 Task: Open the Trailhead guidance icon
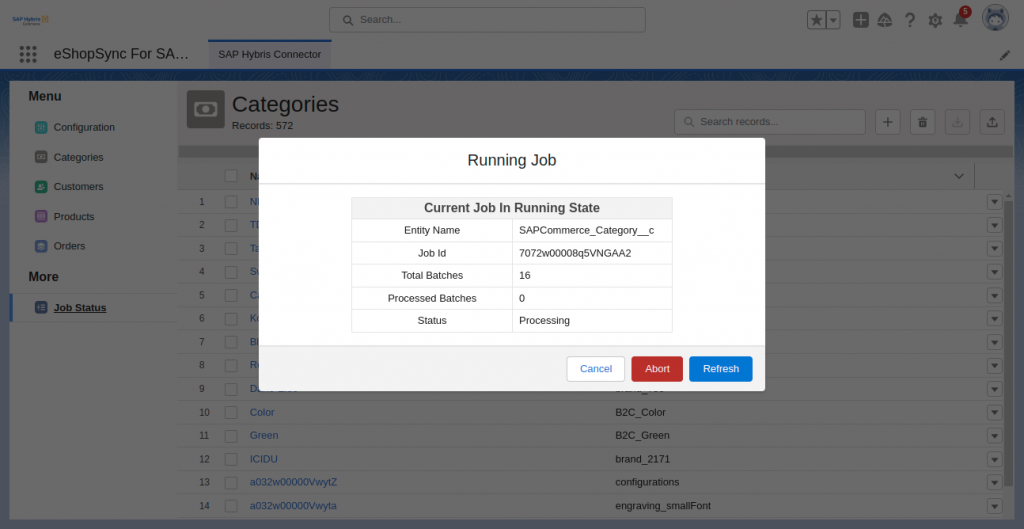click(x=885, y=20)
